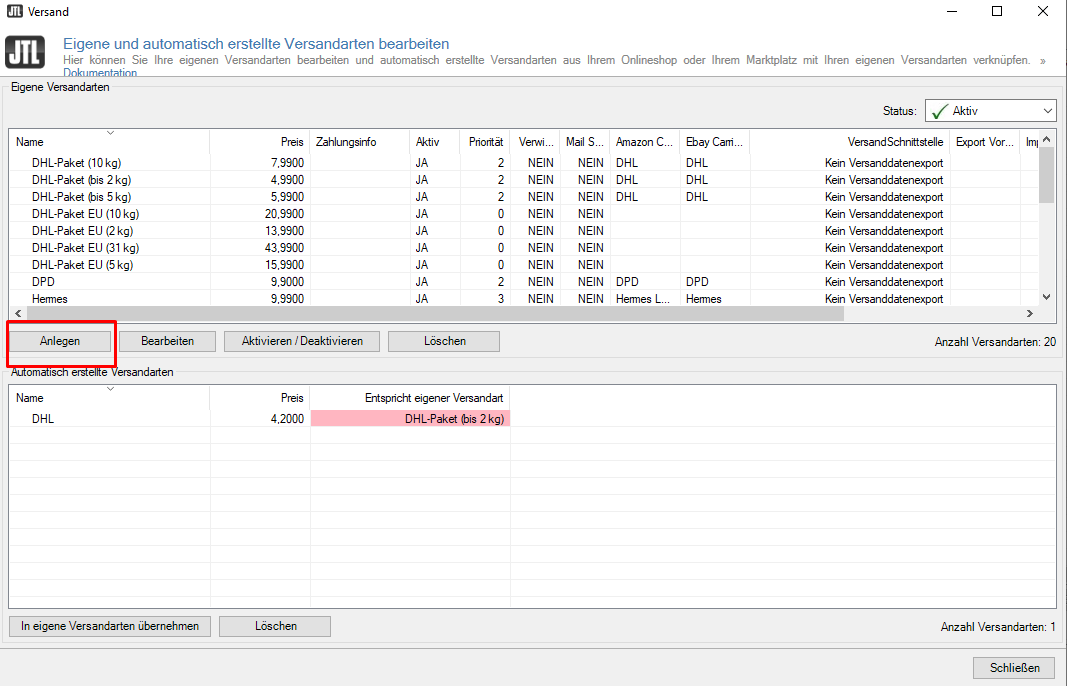Click Hermes L... Amazon carrier cell

pos(642,299)
